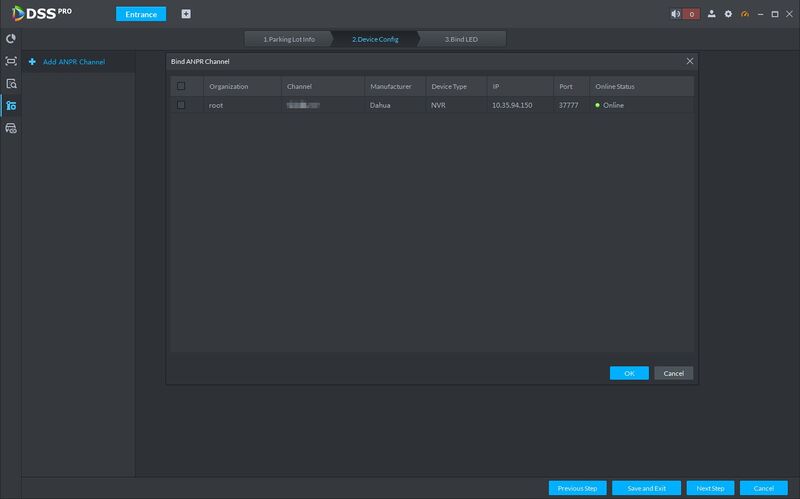
Task: Confirm binding with the OK button
Action: tap(629, 373)
